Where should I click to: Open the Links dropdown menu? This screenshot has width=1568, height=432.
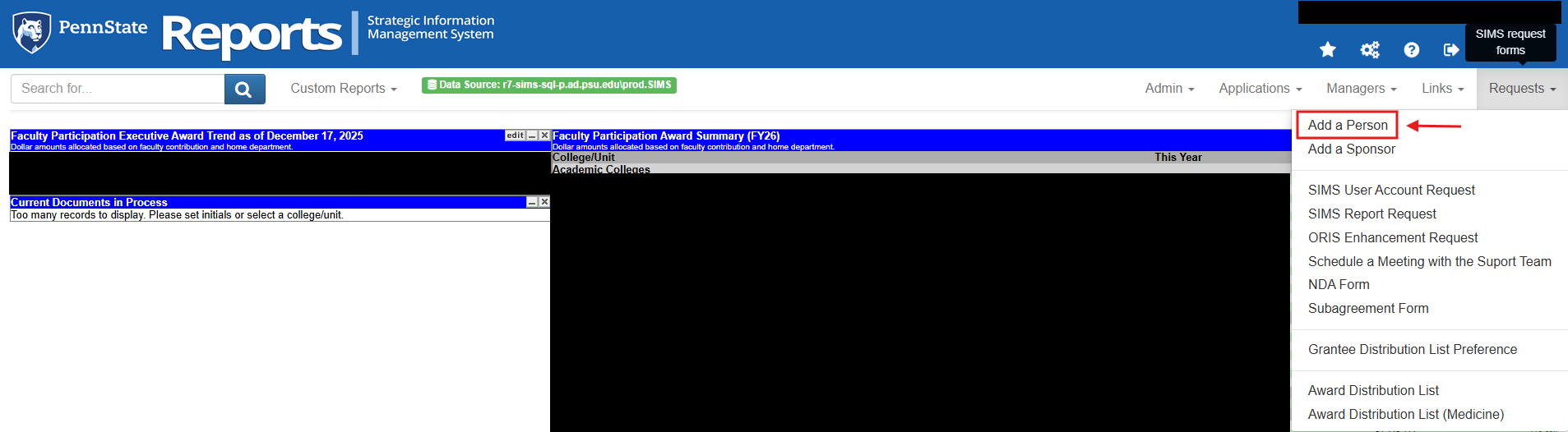point(1442,89)
